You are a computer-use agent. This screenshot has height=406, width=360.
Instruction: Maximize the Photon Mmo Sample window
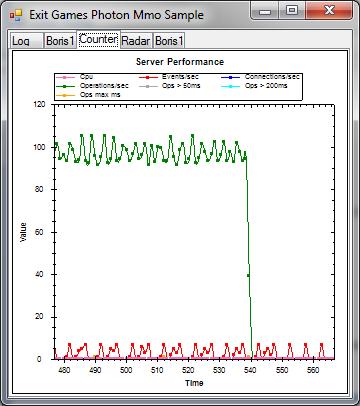click(x=292, y=11)
